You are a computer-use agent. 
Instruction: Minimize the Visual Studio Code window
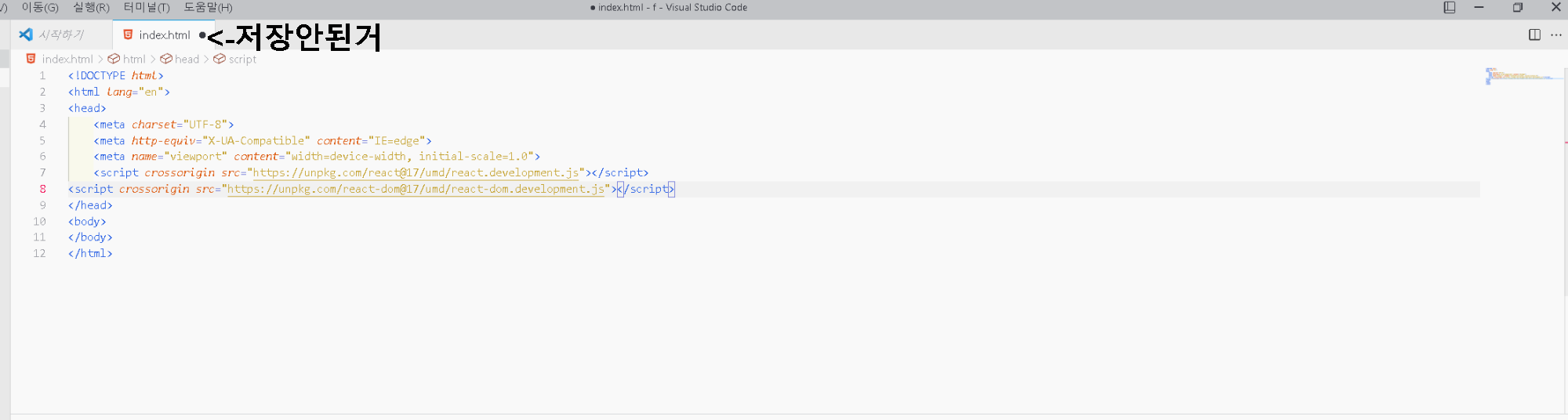coord(1479,7)
